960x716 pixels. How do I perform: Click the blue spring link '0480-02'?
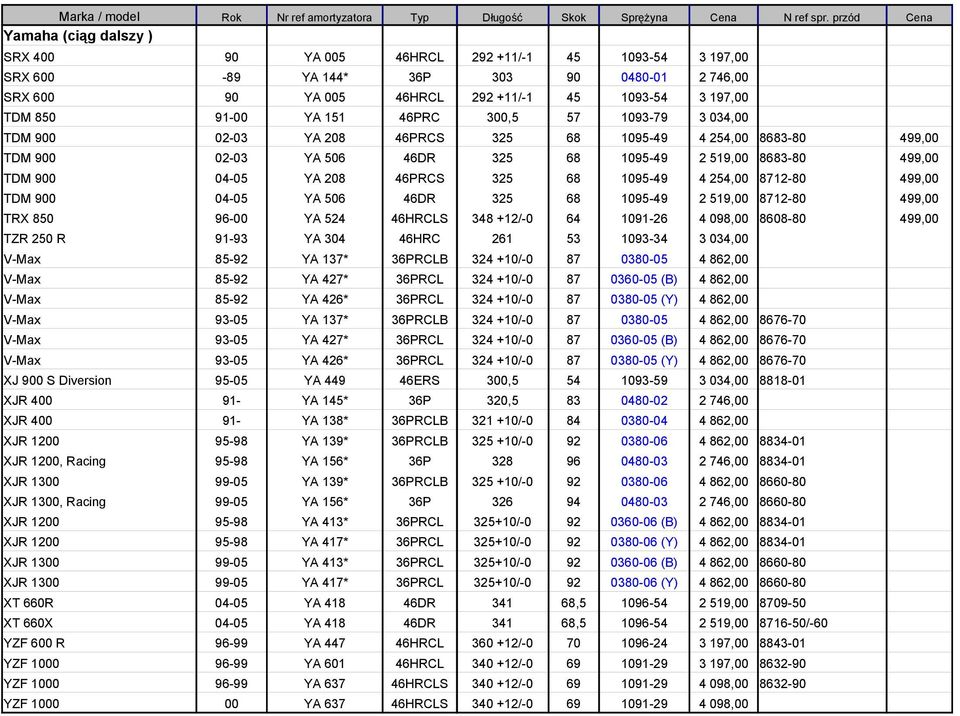coord(644,401)
